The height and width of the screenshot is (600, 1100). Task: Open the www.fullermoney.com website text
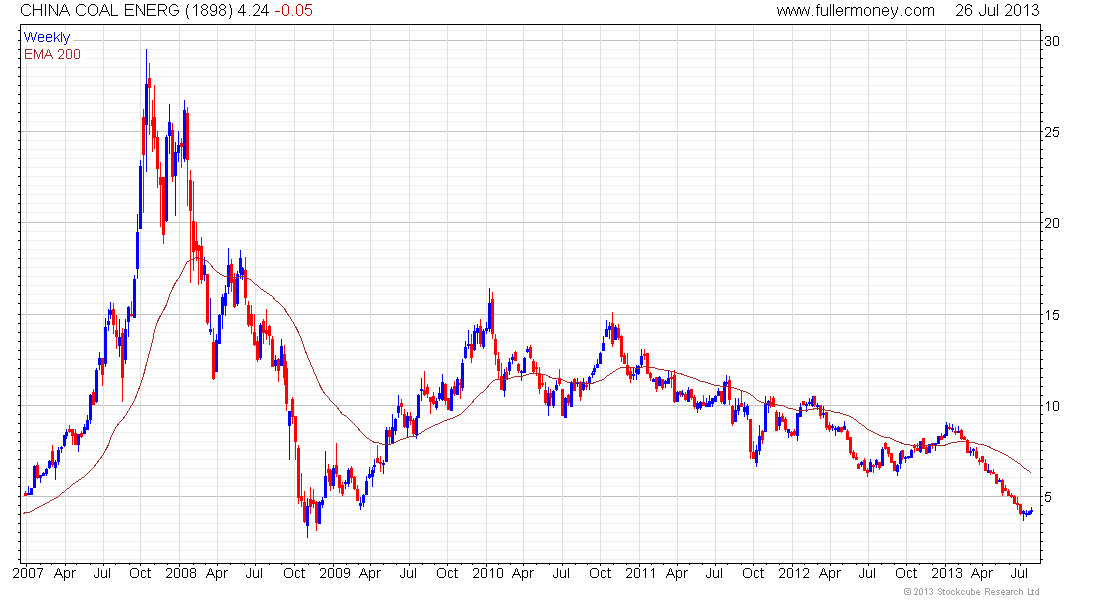(855, 11)
